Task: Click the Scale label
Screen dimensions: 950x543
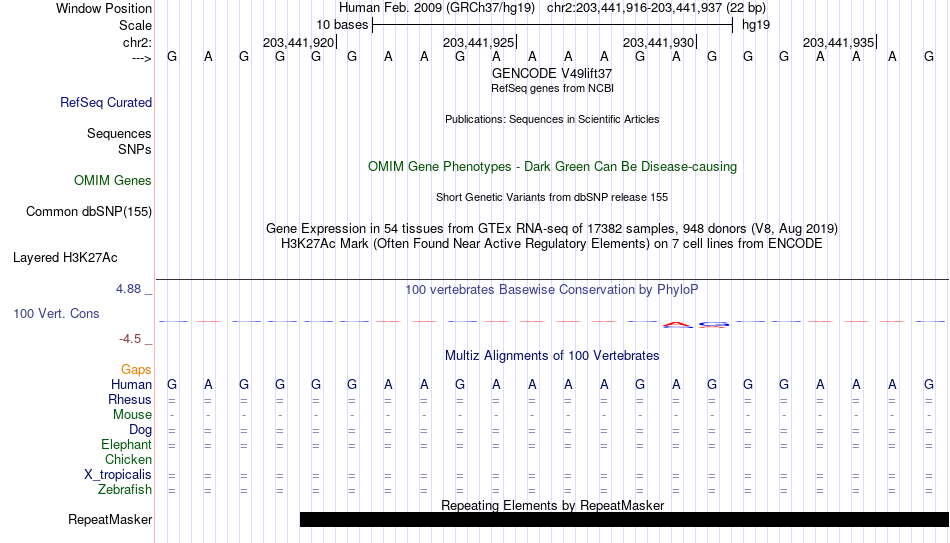Action: [135, 25]
